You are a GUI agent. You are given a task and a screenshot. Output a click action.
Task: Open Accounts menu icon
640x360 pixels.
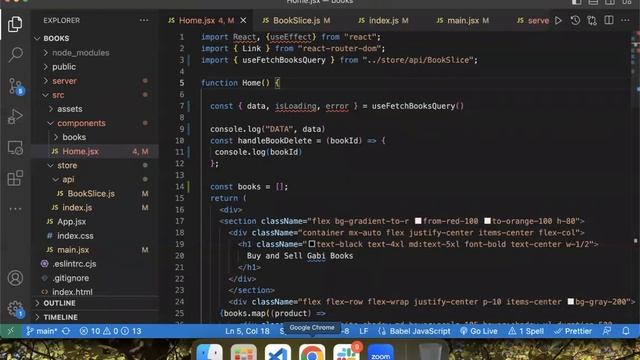[15, 278]
